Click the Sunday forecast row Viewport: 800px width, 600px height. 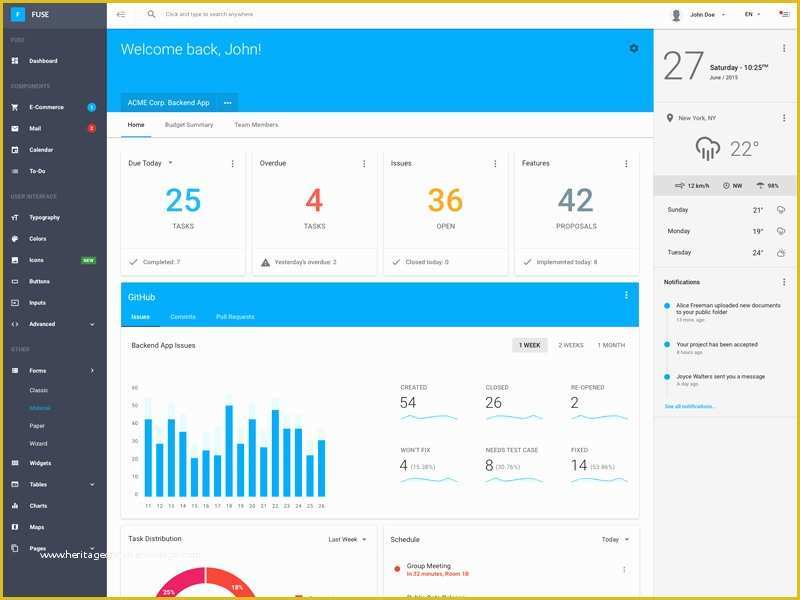click(x=725, y=210)
